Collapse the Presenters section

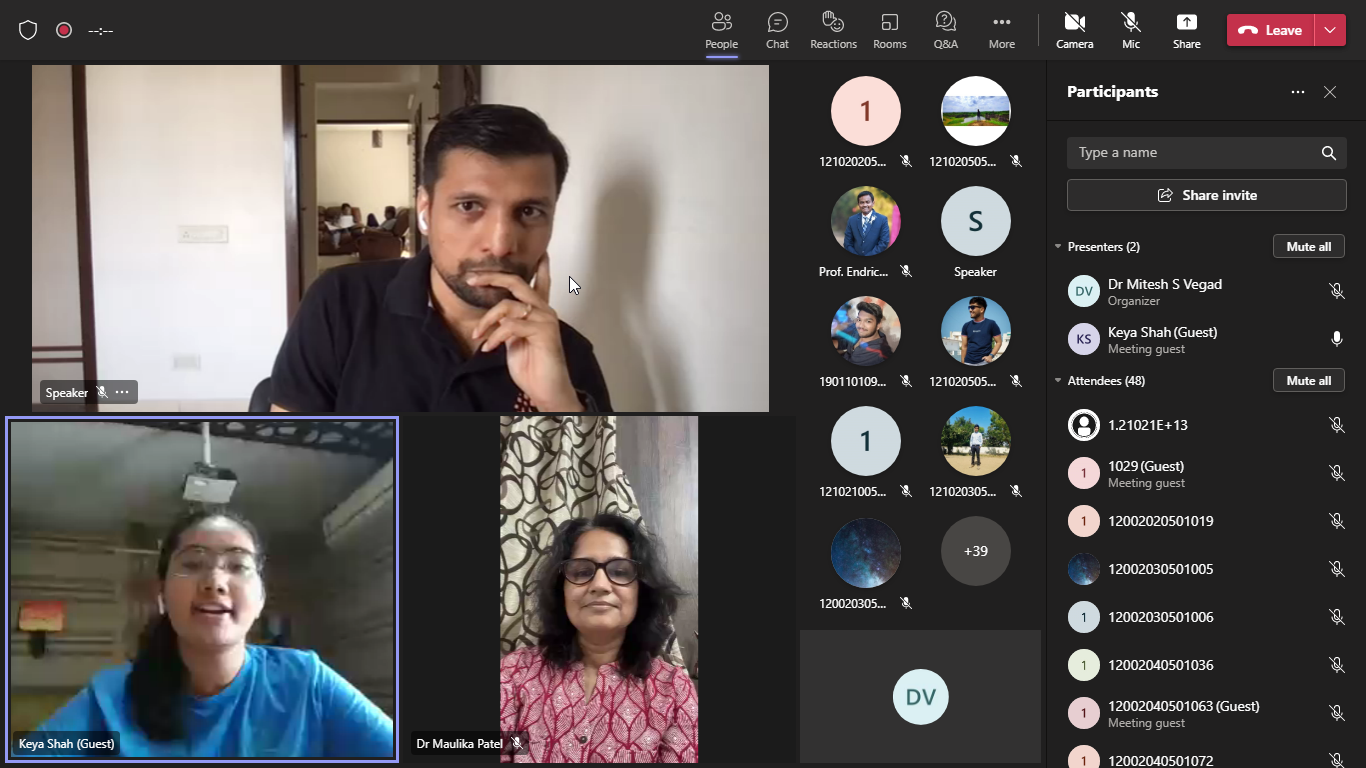click(x=1058, y=247)
